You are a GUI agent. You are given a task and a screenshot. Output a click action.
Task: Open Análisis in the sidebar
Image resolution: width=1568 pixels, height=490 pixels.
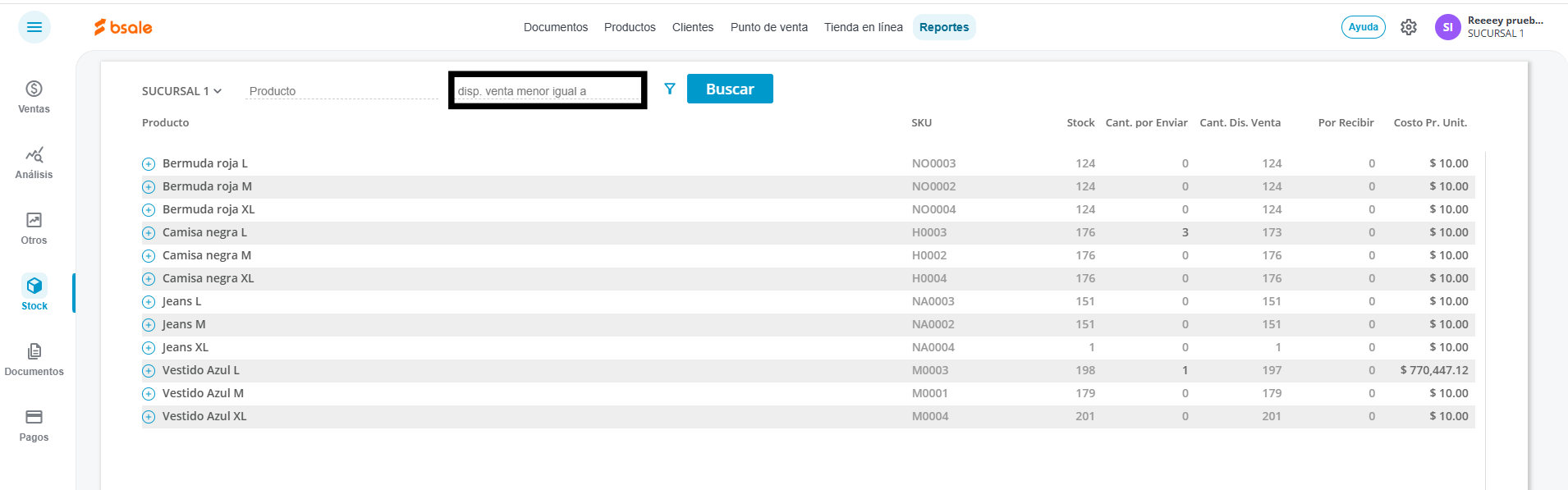point(34,163)
